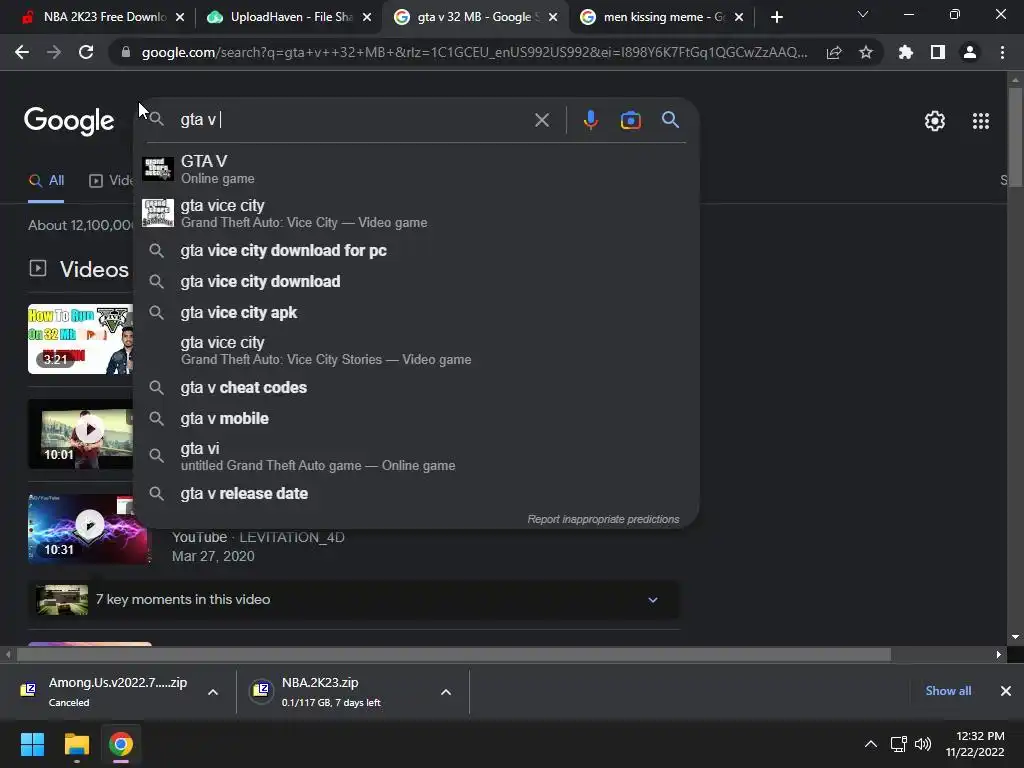Switch to UploadHaven File Sharing tab
This screenshot has width=1024, height=768.
pyautogui.click(x=289, y=17)
